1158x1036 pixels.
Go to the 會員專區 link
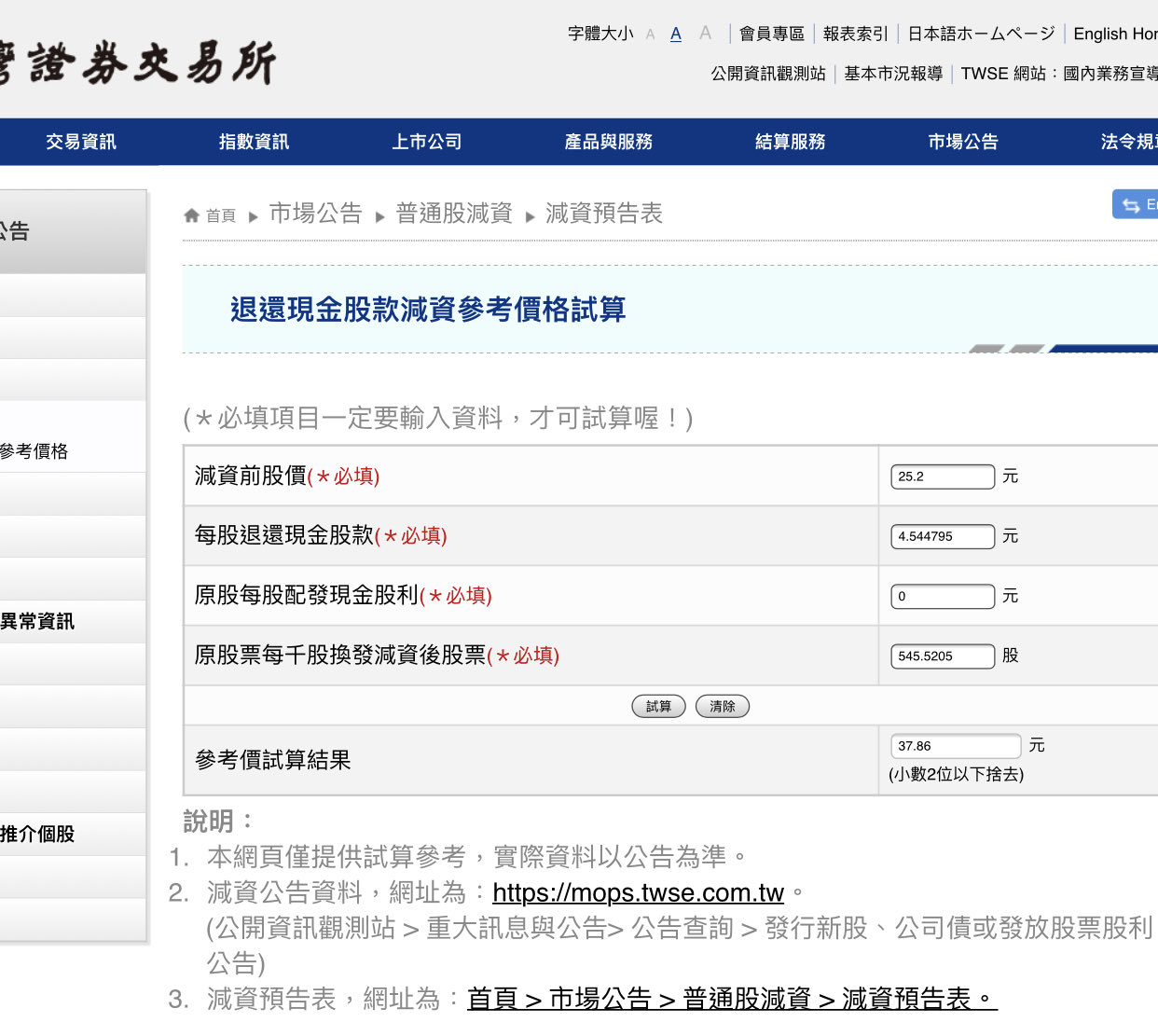click(771, 35)
